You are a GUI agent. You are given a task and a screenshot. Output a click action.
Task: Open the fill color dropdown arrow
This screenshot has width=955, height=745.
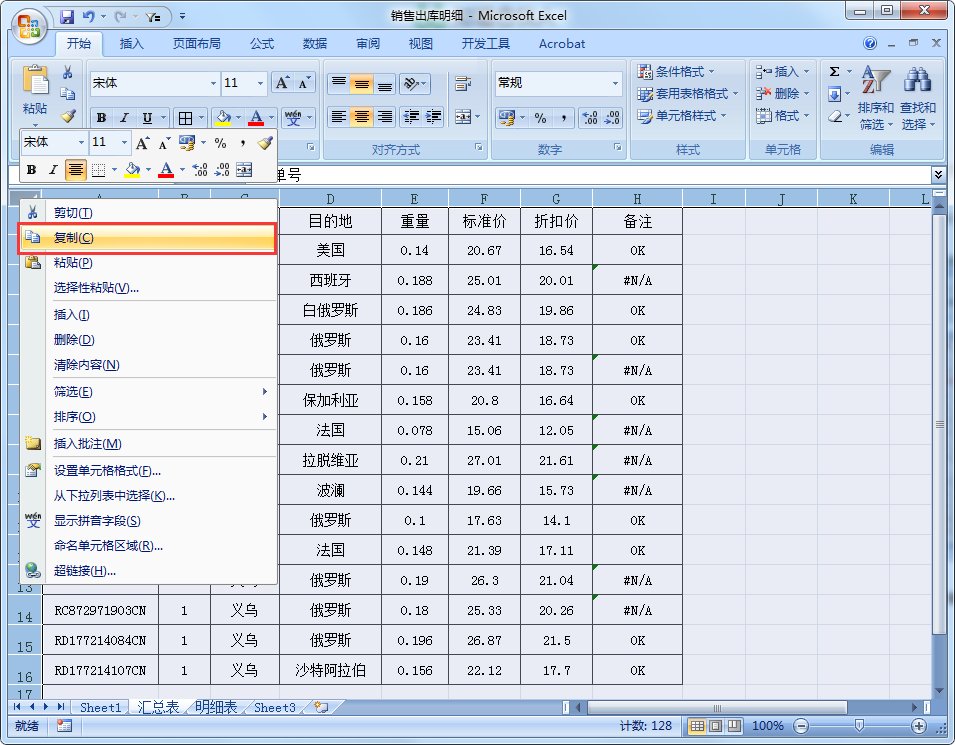click(238, 117)
